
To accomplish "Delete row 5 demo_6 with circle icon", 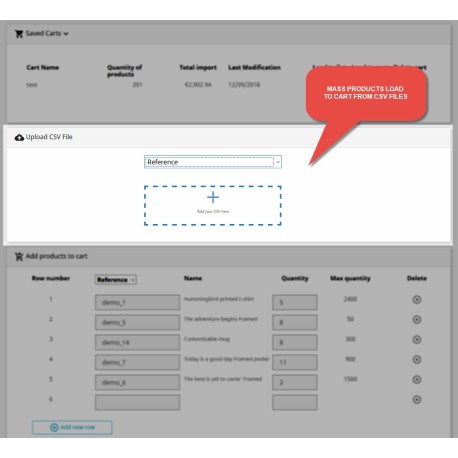I will click(x=417, y=379).
